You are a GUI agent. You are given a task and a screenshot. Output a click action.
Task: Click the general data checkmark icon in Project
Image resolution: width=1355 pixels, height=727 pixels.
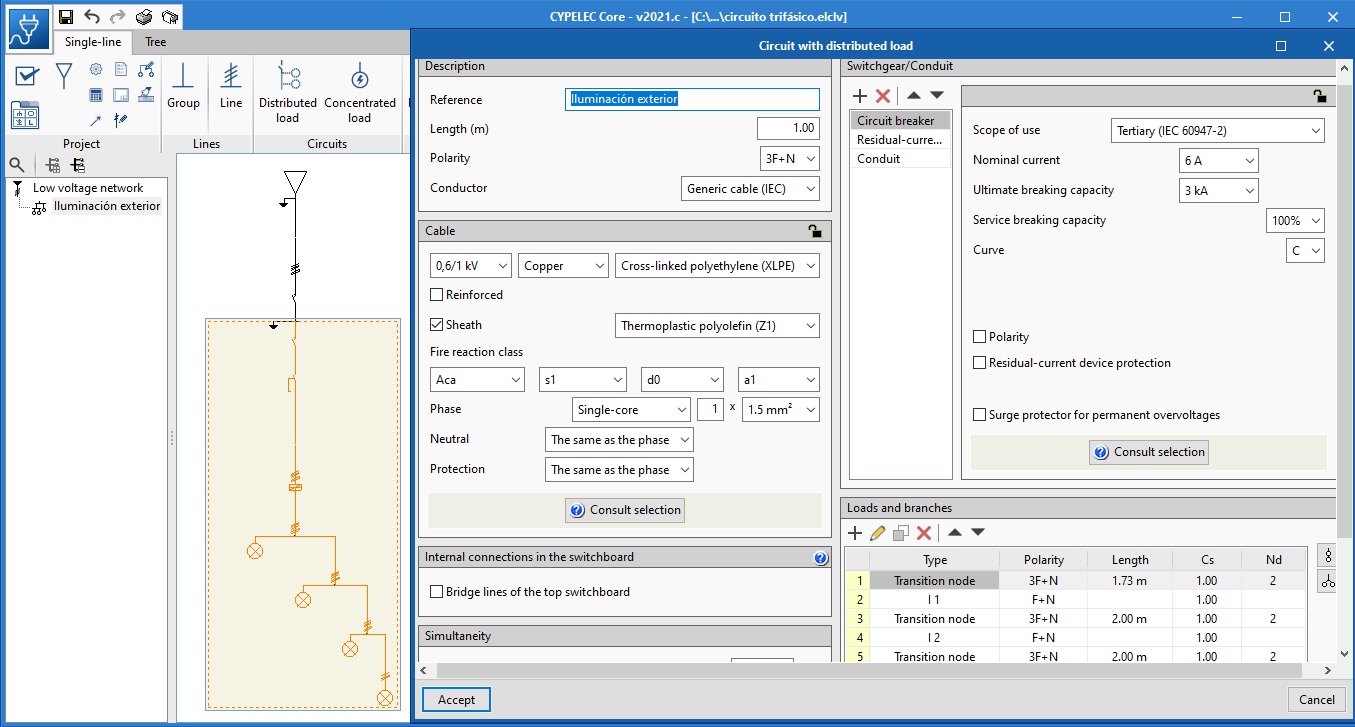tap(27, 76)
